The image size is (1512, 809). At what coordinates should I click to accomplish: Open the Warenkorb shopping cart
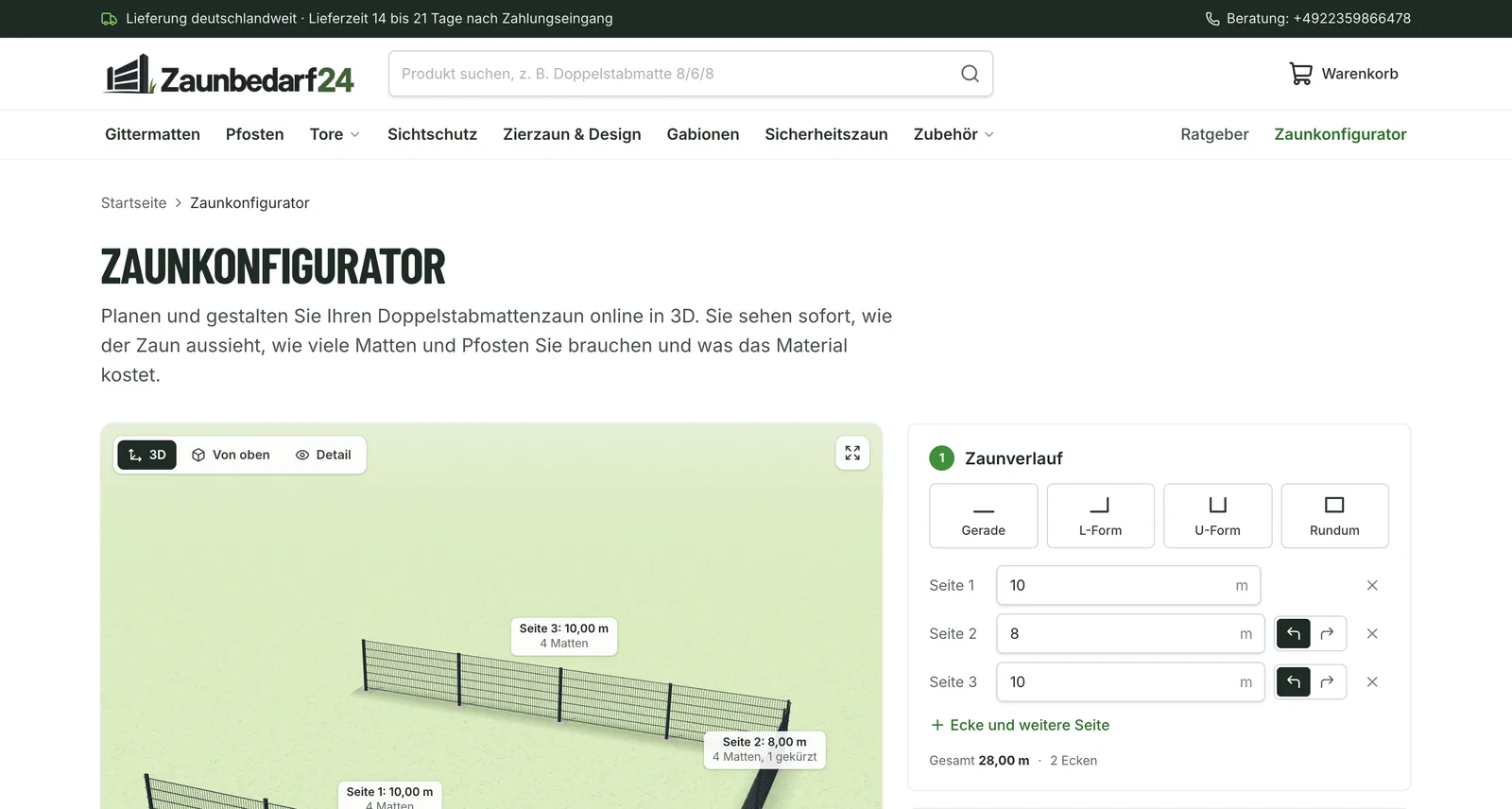coord(1343,74)
